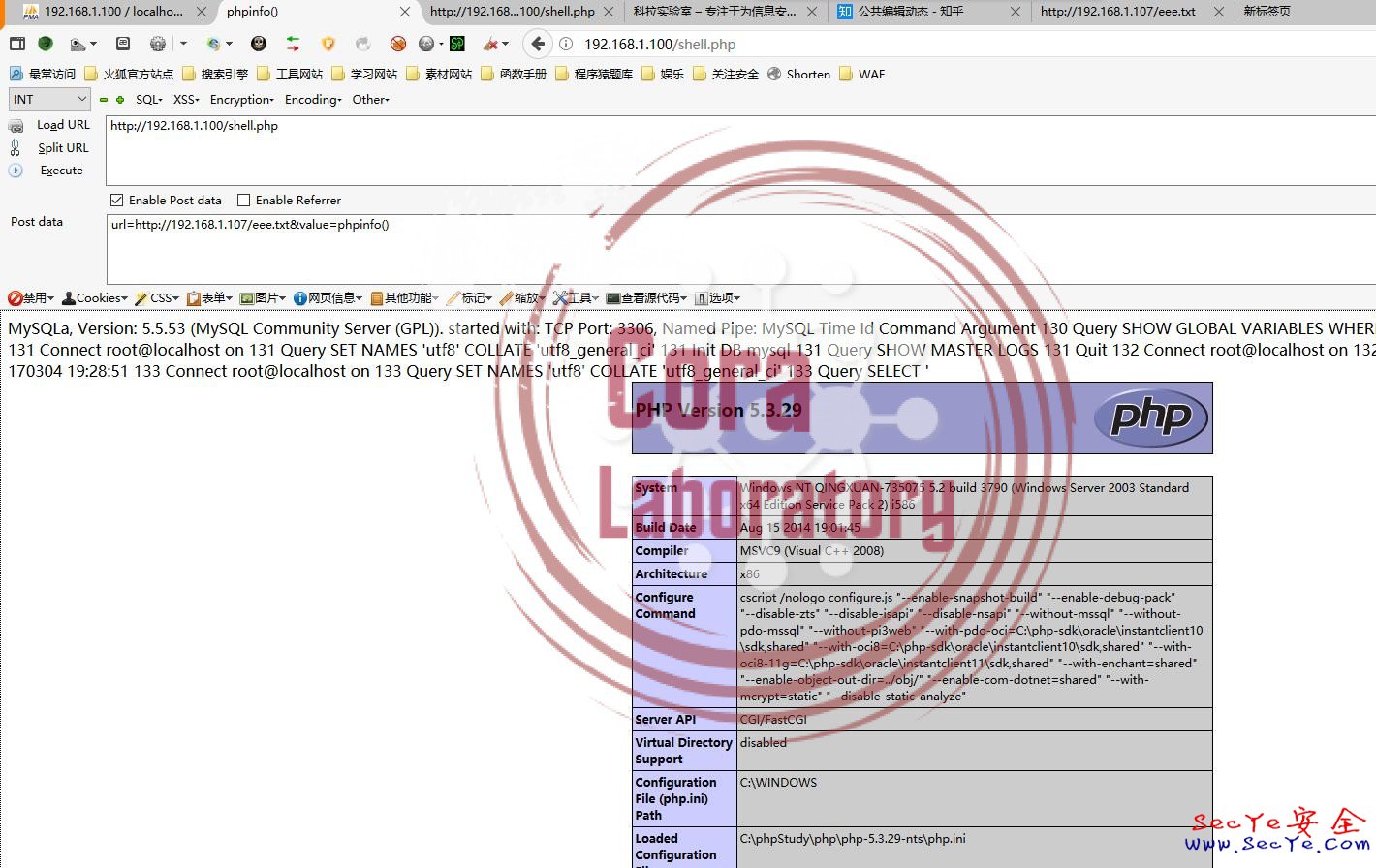This screenshot has height=868, width=1376.
Task: Open the 标记 menu in developer toolbar
Action: [470, 298]
